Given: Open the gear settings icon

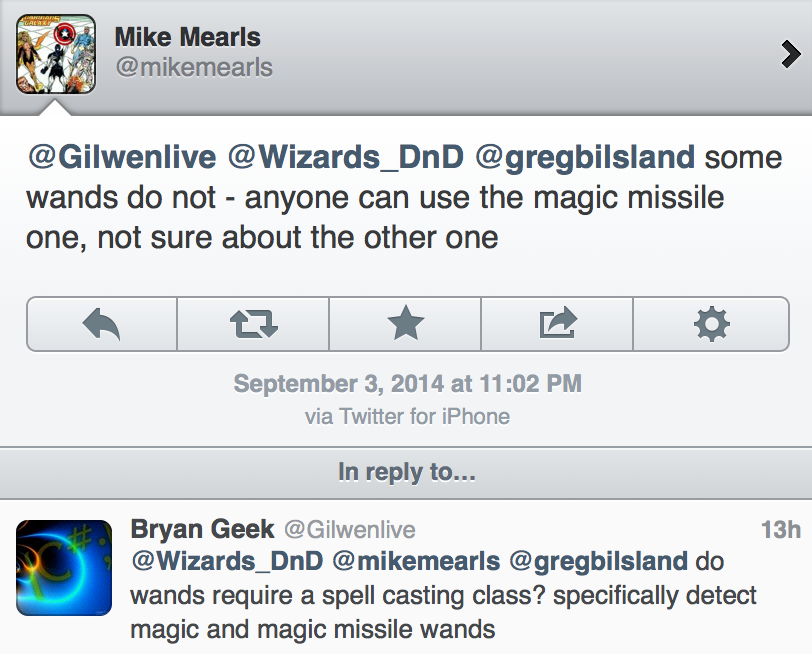Looking at the screenshot, I should [x=711, y=323].
